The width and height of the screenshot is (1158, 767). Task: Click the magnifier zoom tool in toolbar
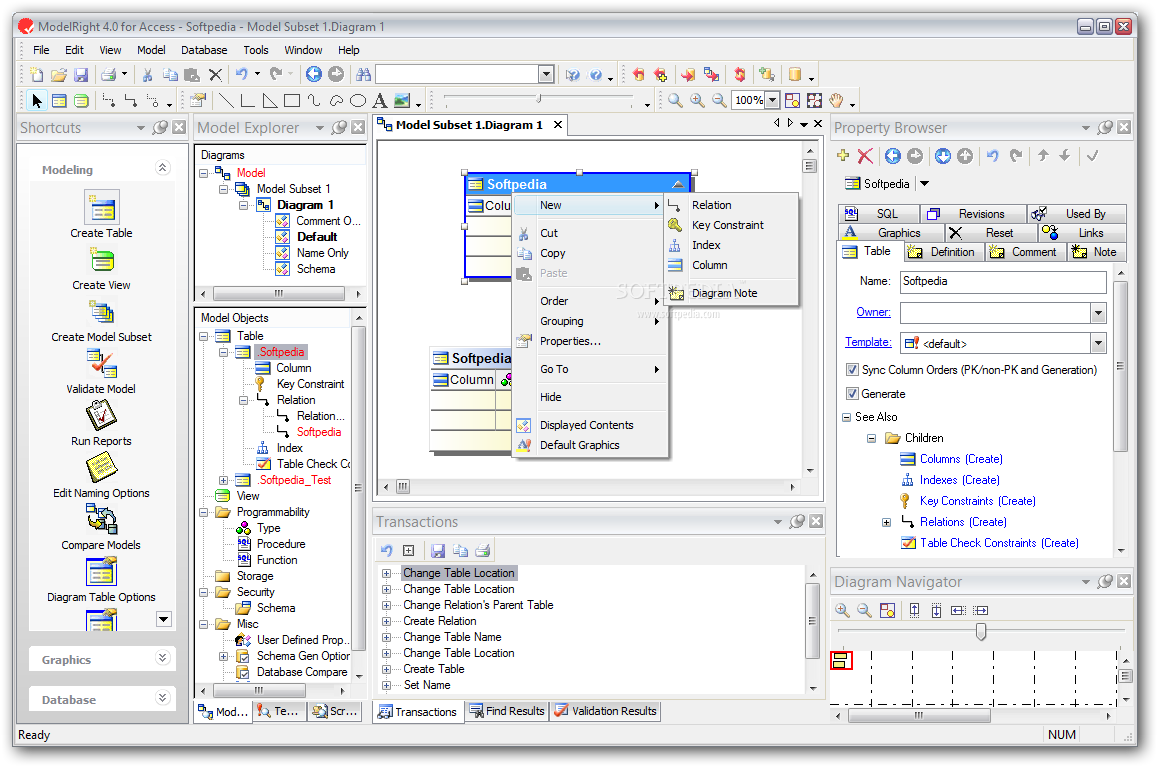click(x=675, y=100)
